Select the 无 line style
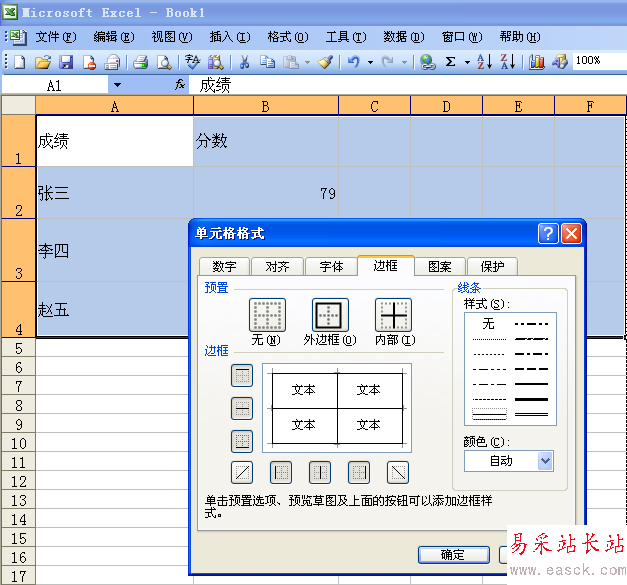Viewport: 627px width, 585px height. [x=489, y=323]
